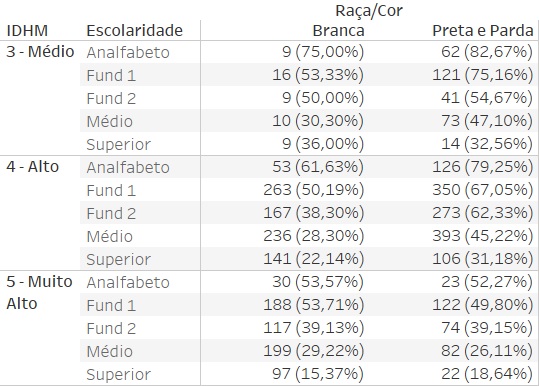Select the 4 - Alto row group label
Viewport: 539px width, 386px height.
click(33, 167)
